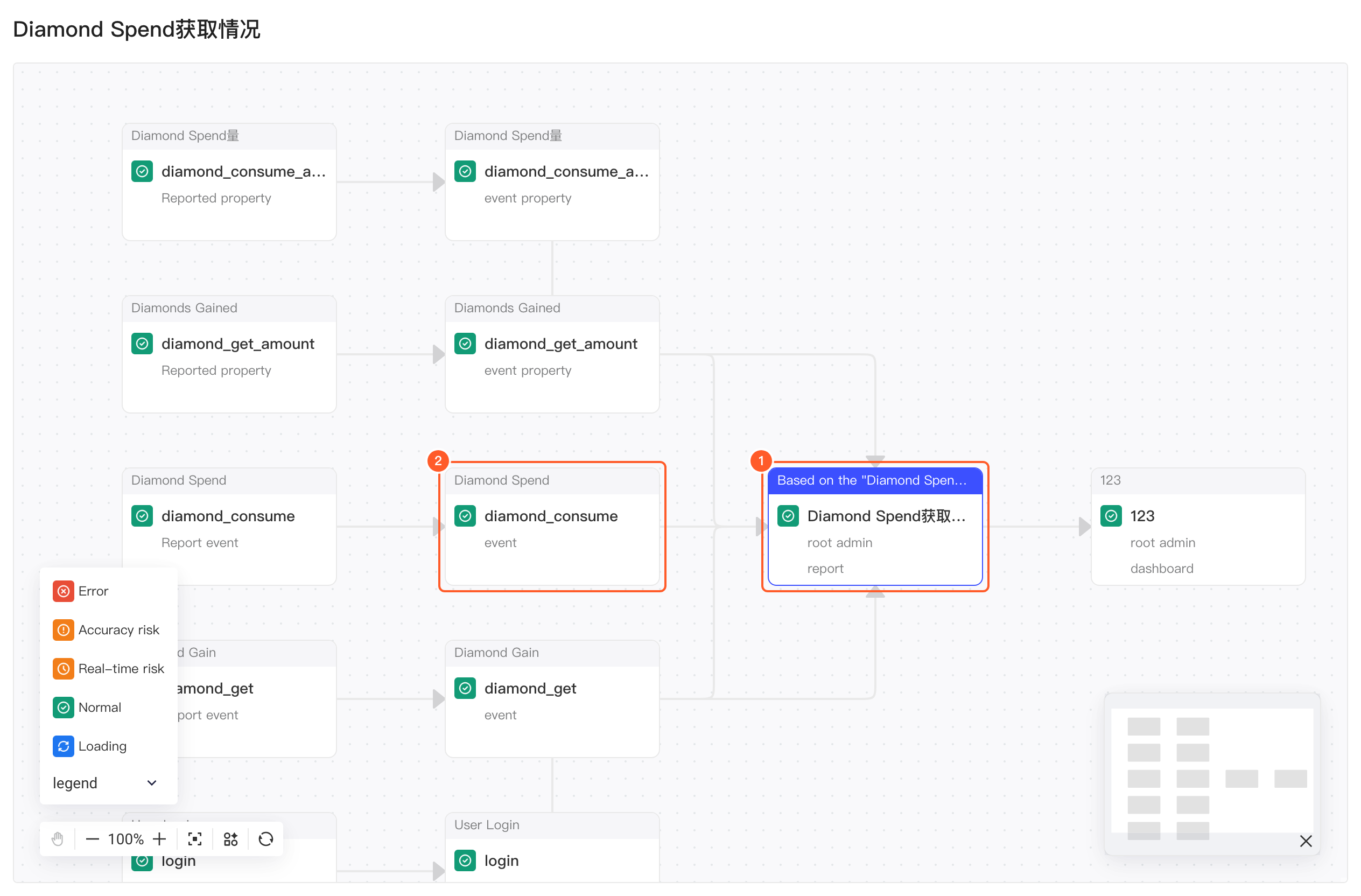Click the login event node on the right
This screenshot has width=1361, height=896.
(552, 848)
